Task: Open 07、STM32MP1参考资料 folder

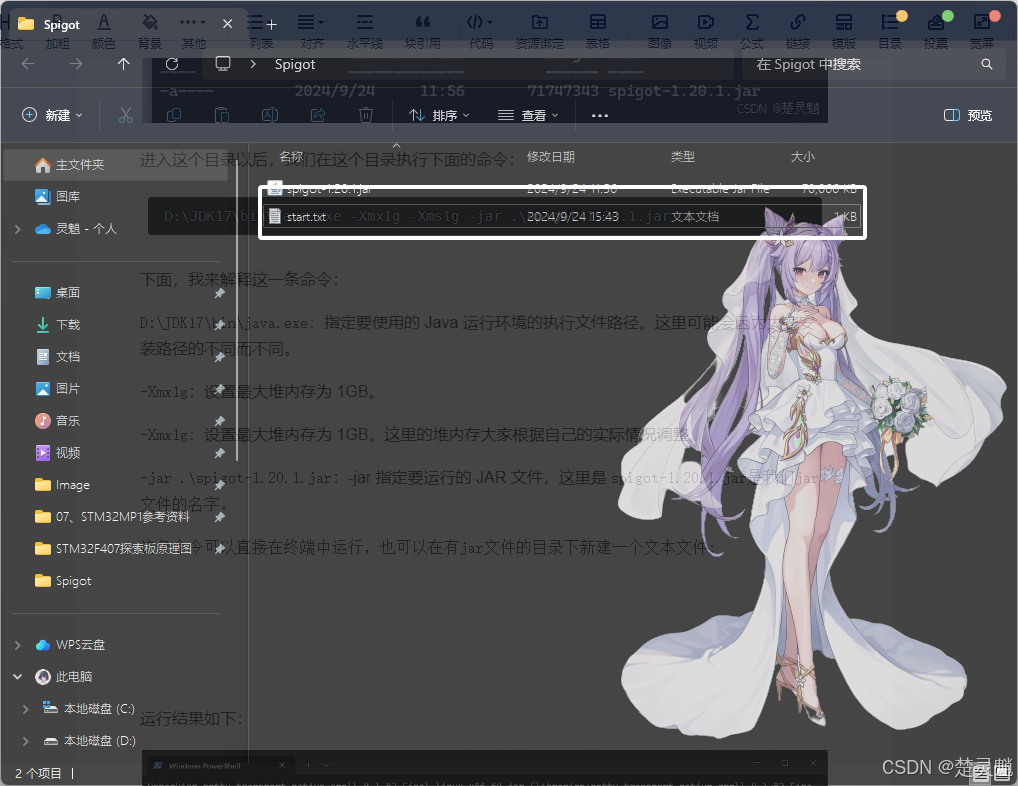Action: pyautogui.click(x=112, y=517)
